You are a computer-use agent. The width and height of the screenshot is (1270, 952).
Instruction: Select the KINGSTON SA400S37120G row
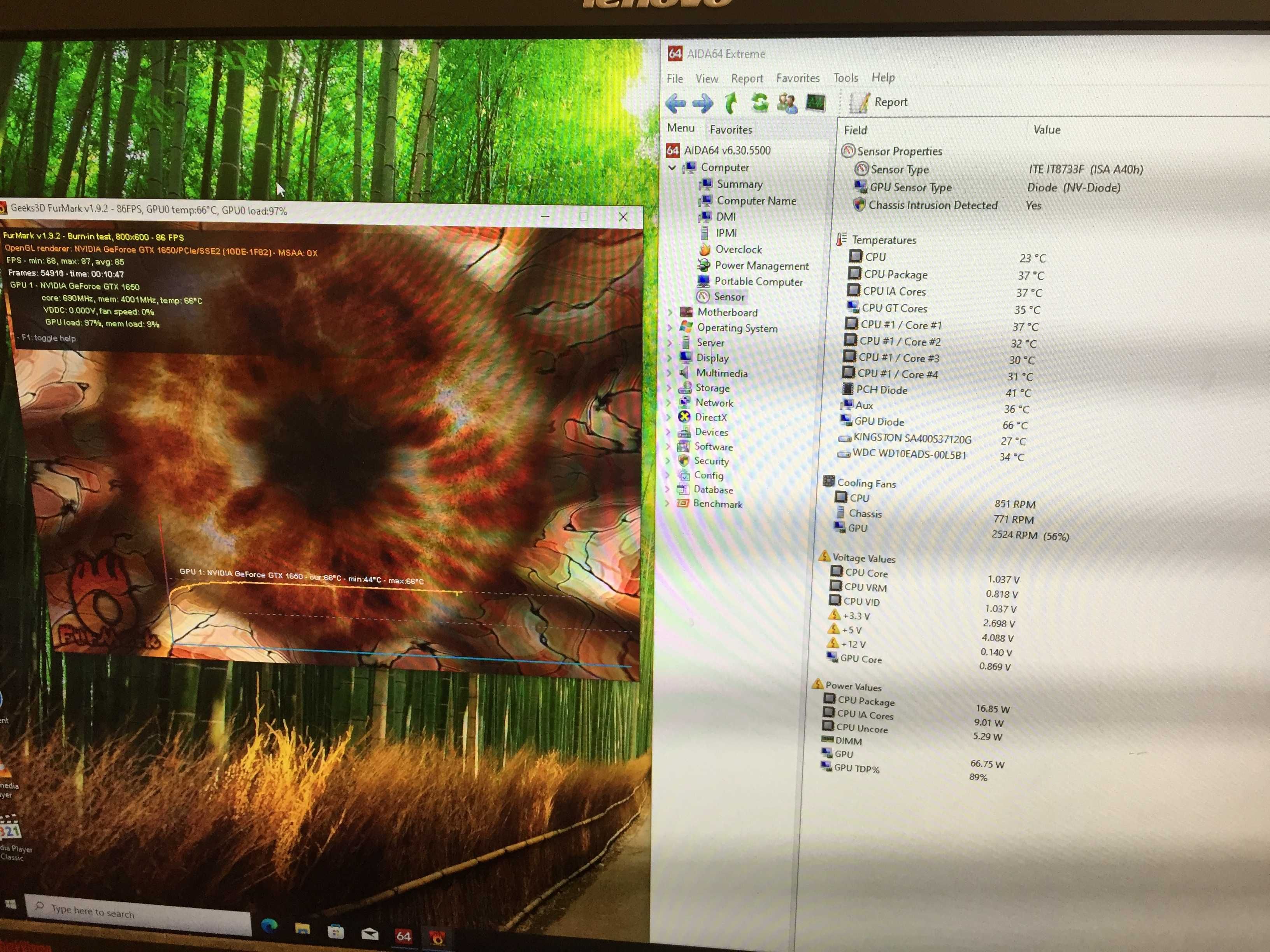pos(932,439)
